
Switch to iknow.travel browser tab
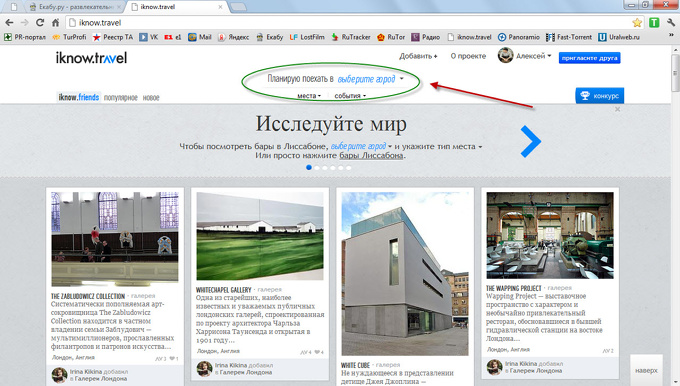tap(176, 7)
